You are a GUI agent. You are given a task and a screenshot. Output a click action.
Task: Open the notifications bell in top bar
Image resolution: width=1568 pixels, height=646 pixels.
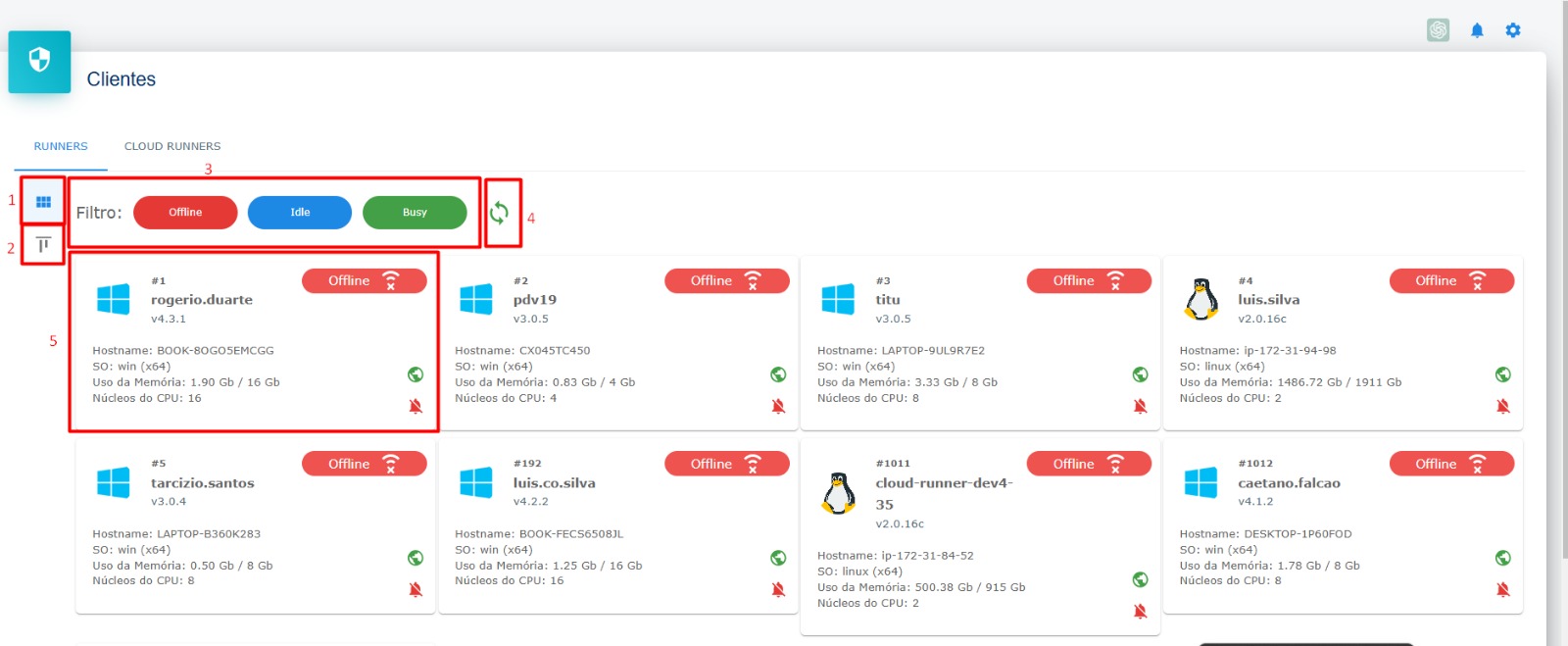pyautogui.click(x=1477, y=30)
